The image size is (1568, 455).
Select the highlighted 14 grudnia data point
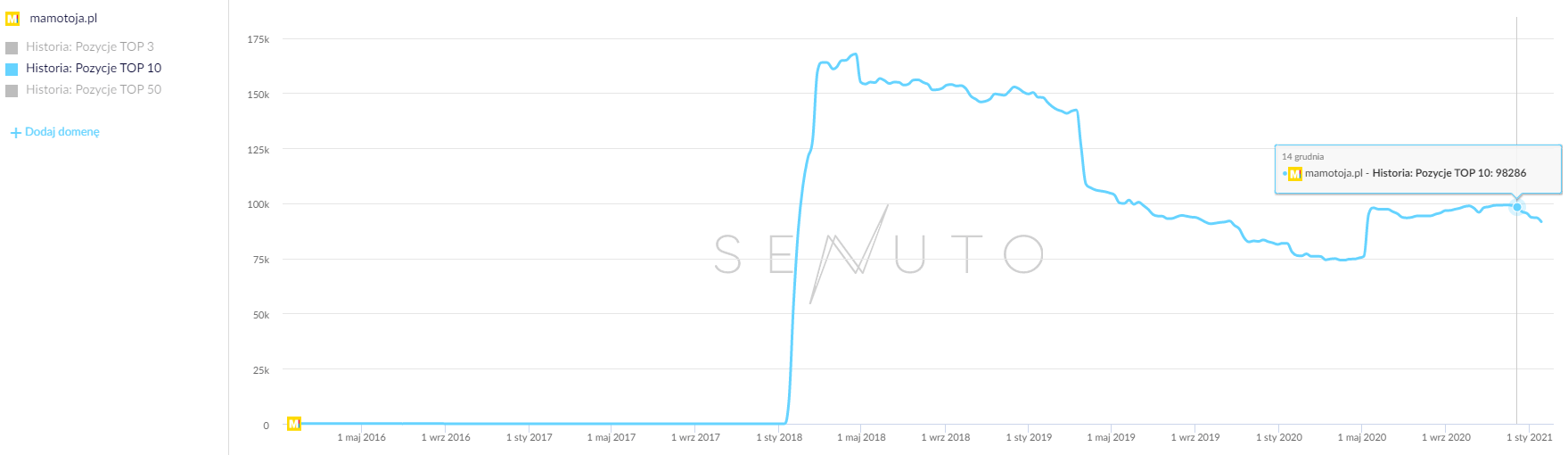coord(1517,207)
